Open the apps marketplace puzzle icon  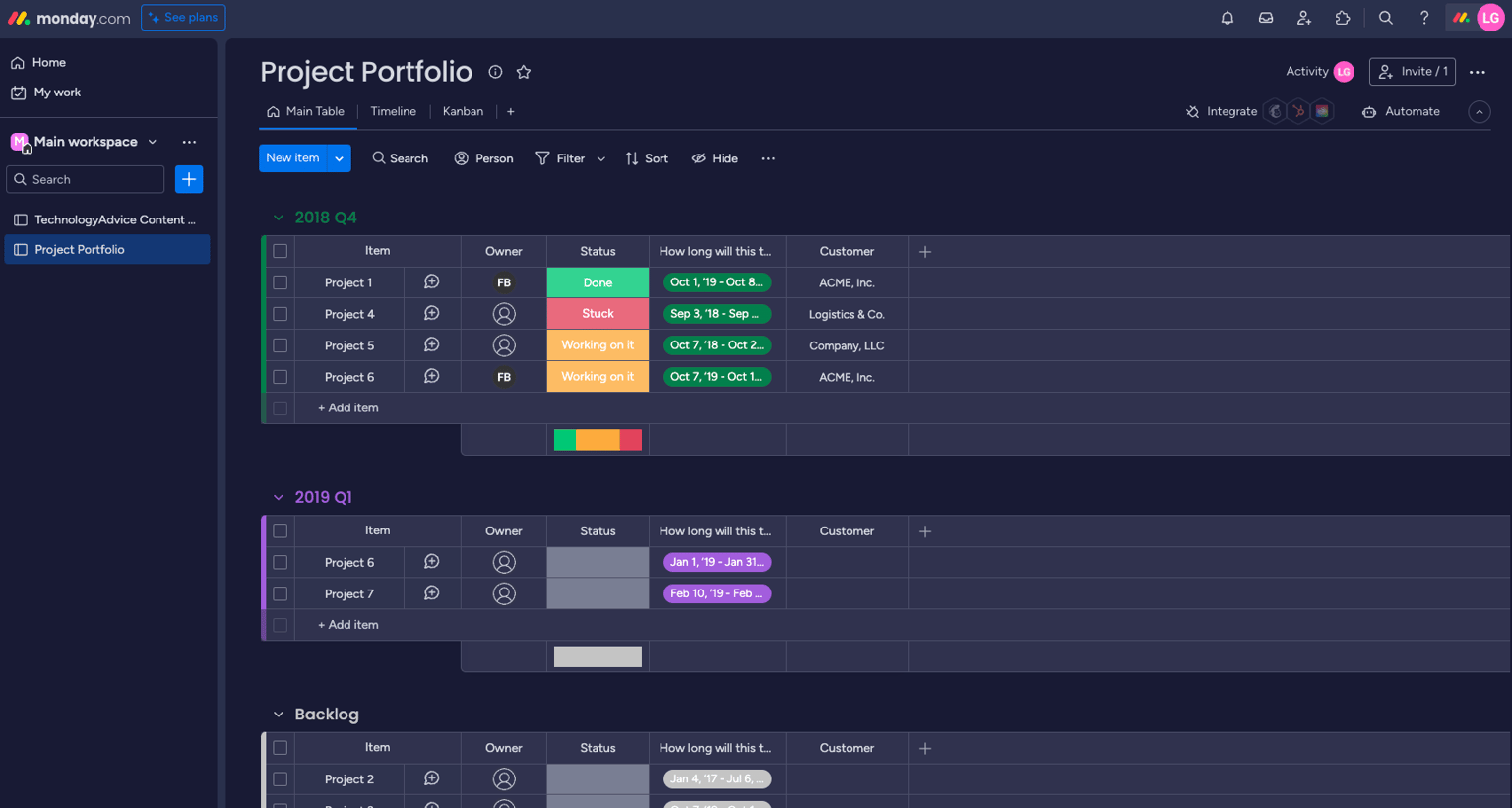[1343, 17]
